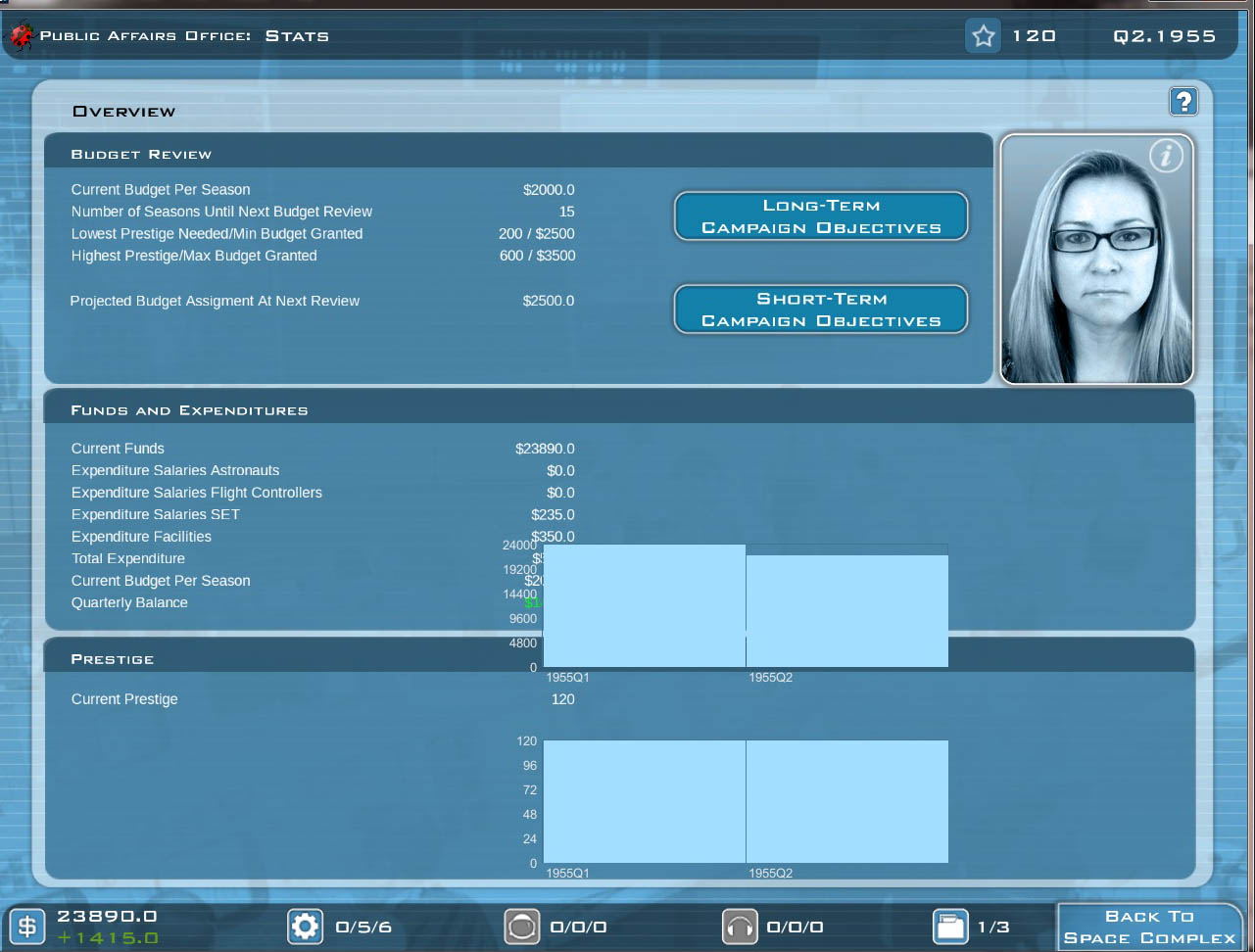Viewport: 1255px width, 952px height.
Task: Click the Q2.1955 date in the top bar
Action: [1165, 36]
